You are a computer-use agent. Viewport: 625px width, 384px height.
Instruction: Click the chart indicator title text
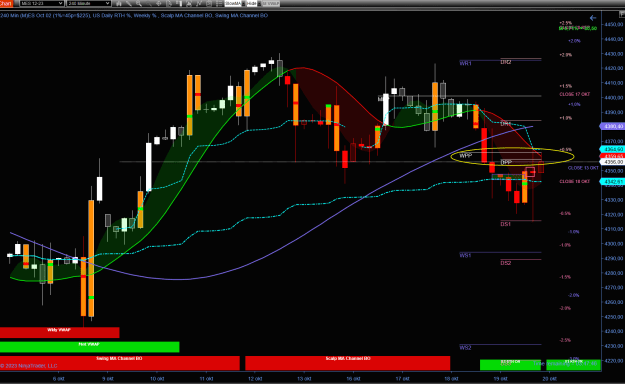pos(134,16)
